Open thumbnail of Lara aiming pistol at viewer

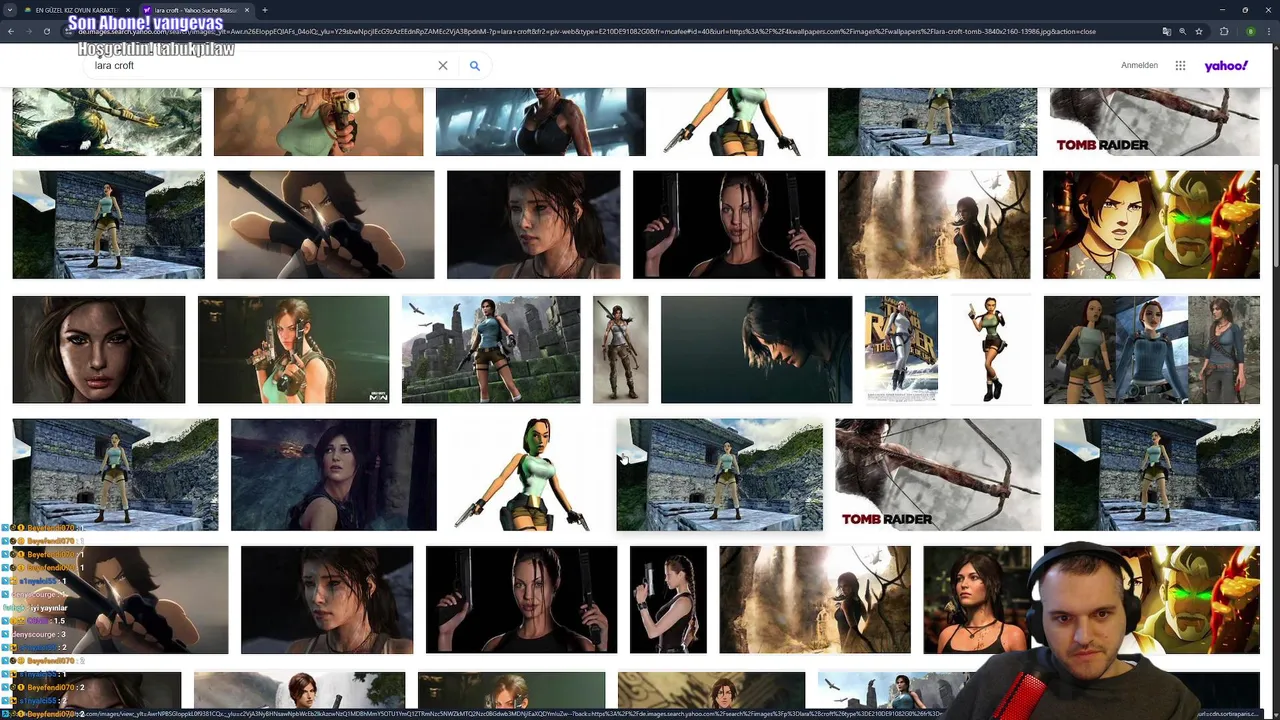(318, 122)
